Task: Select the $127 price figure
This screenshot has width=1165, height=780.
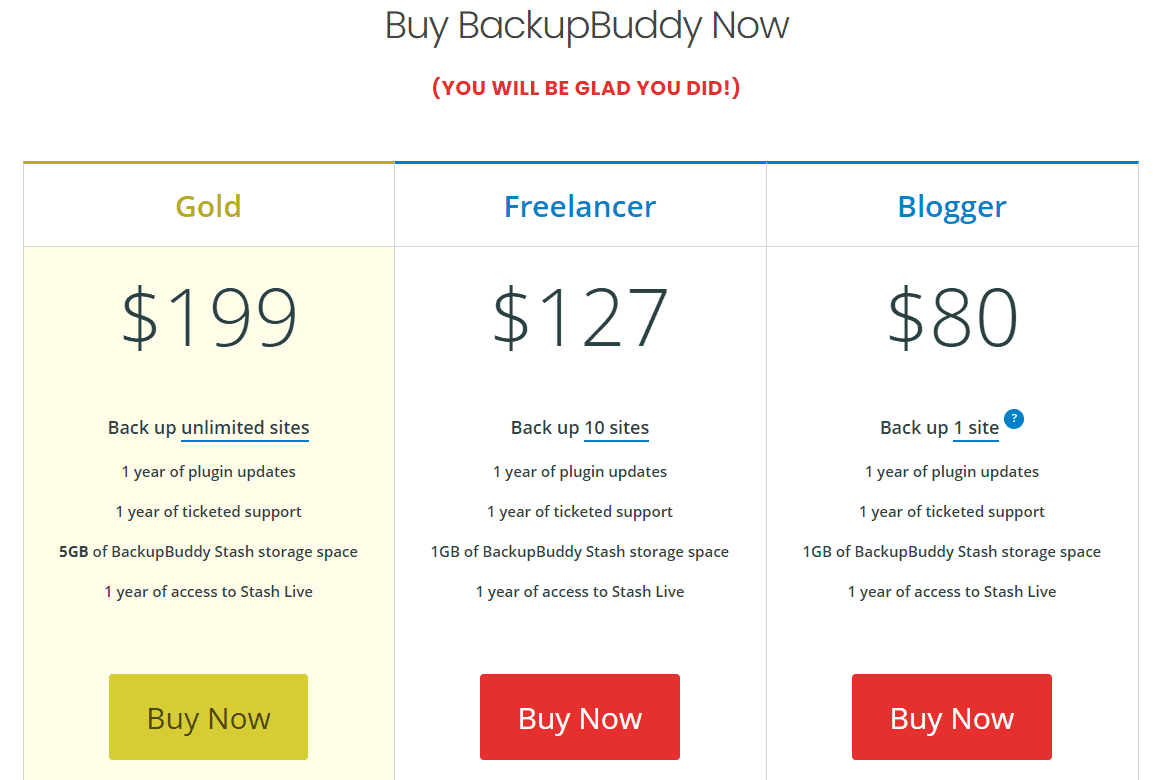Action: 580,318
